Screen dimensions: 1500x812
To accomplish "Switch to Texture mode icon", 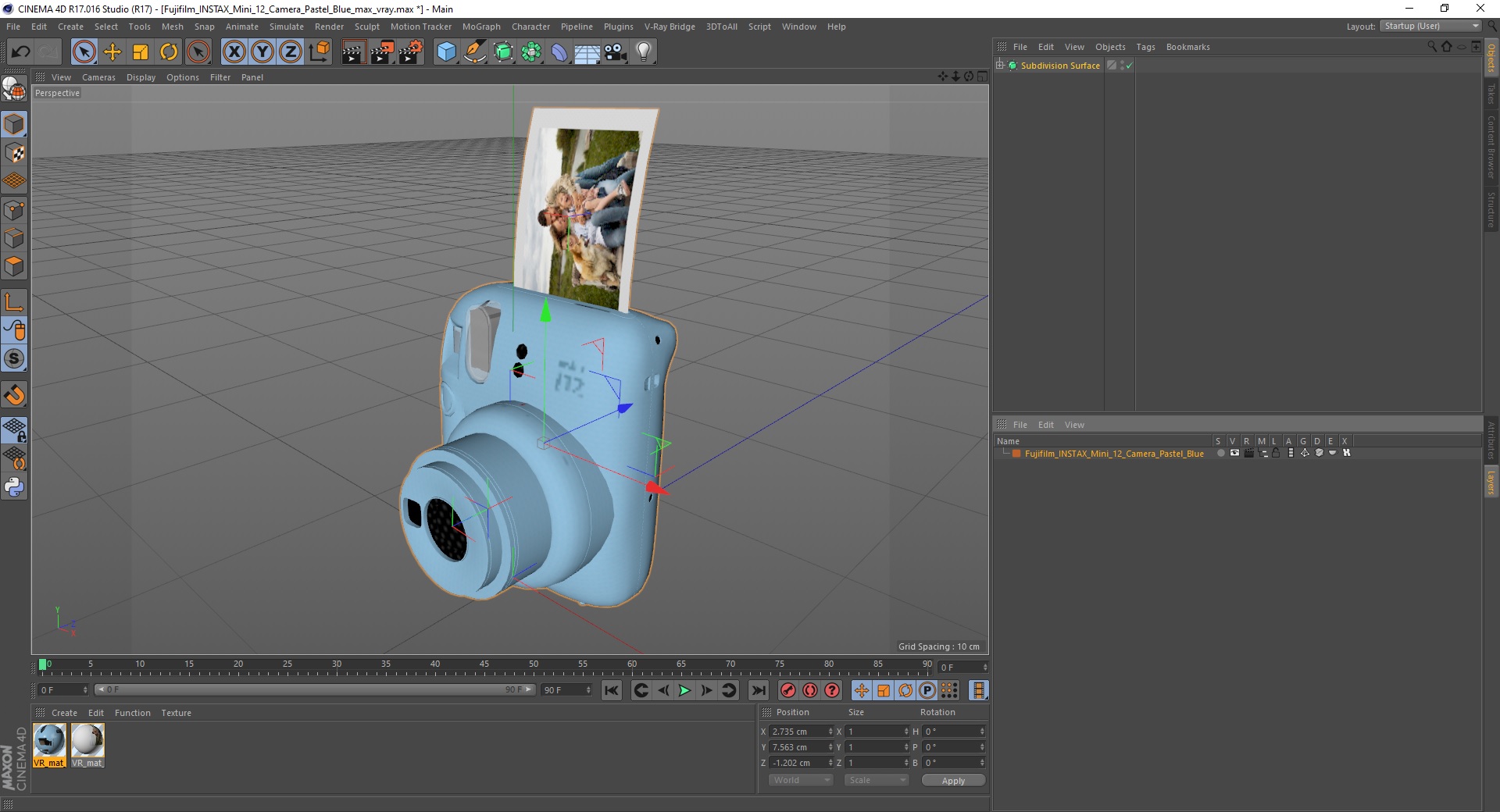I will point(14,153).
